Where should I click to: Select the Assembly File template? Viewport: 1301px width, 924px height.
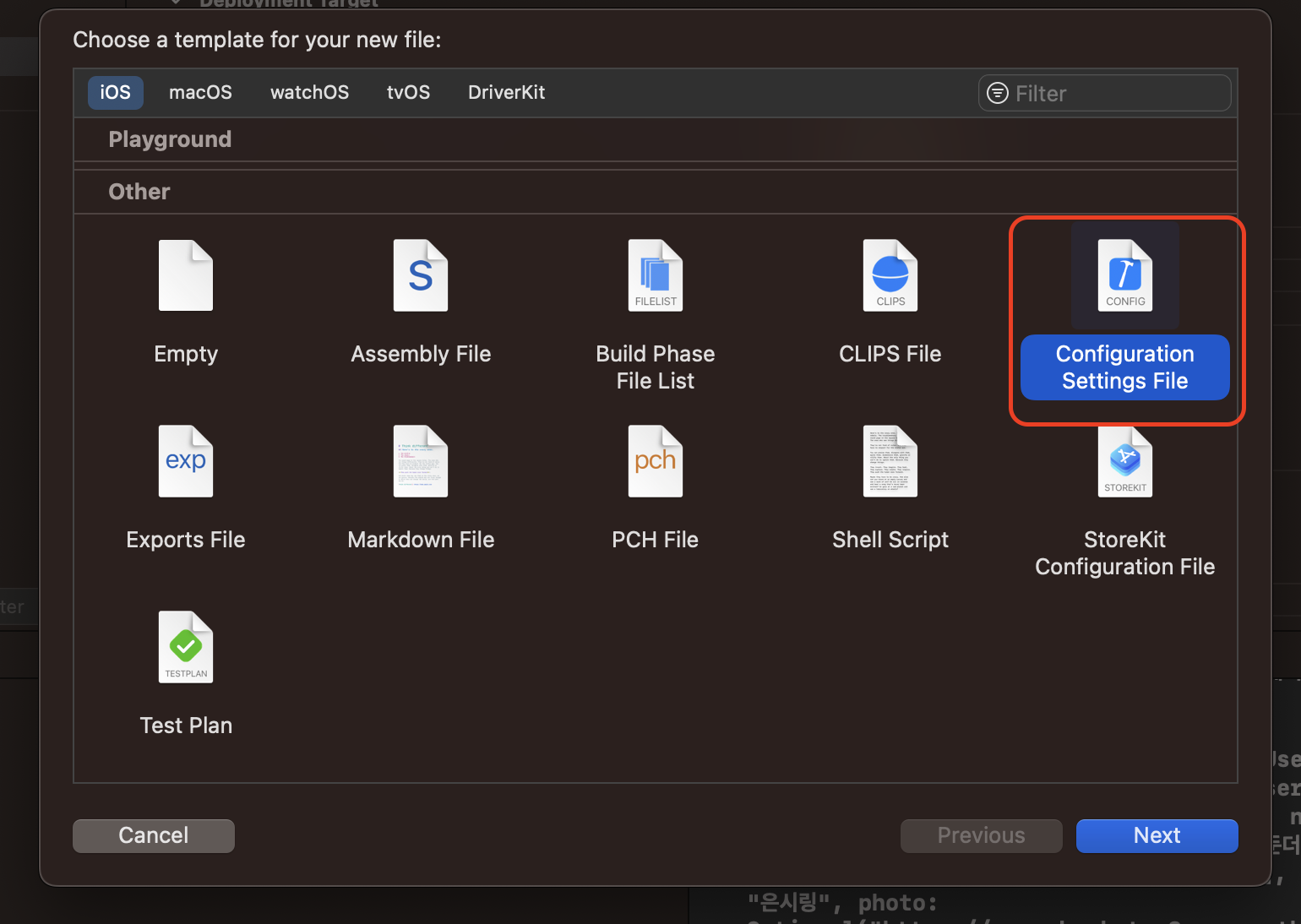tap(421, 304)
